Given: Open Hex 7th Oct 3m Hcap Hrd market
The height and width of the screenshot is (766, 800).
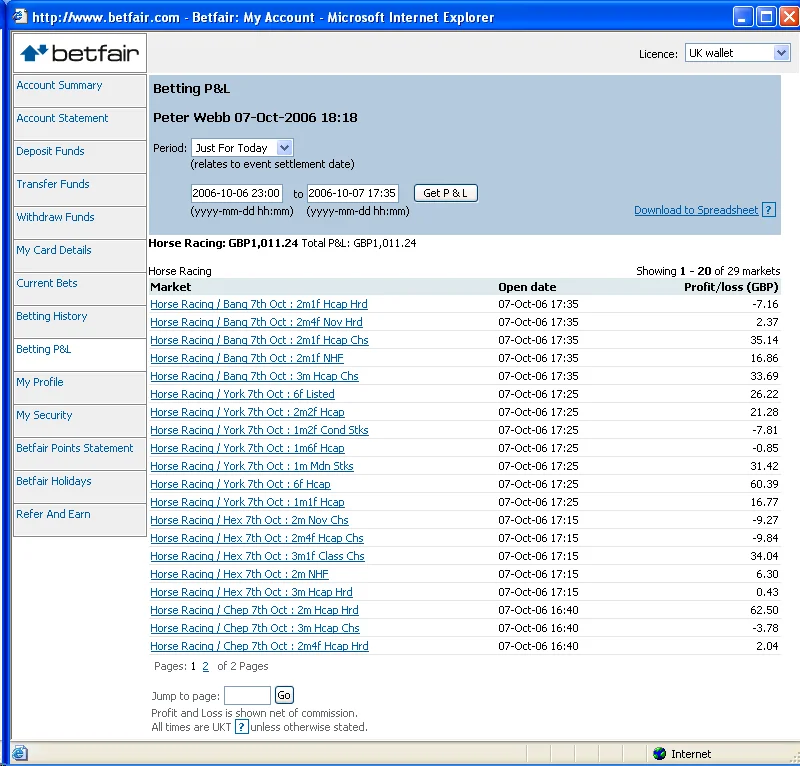Looking at the screenshot, I should (251, 592).
